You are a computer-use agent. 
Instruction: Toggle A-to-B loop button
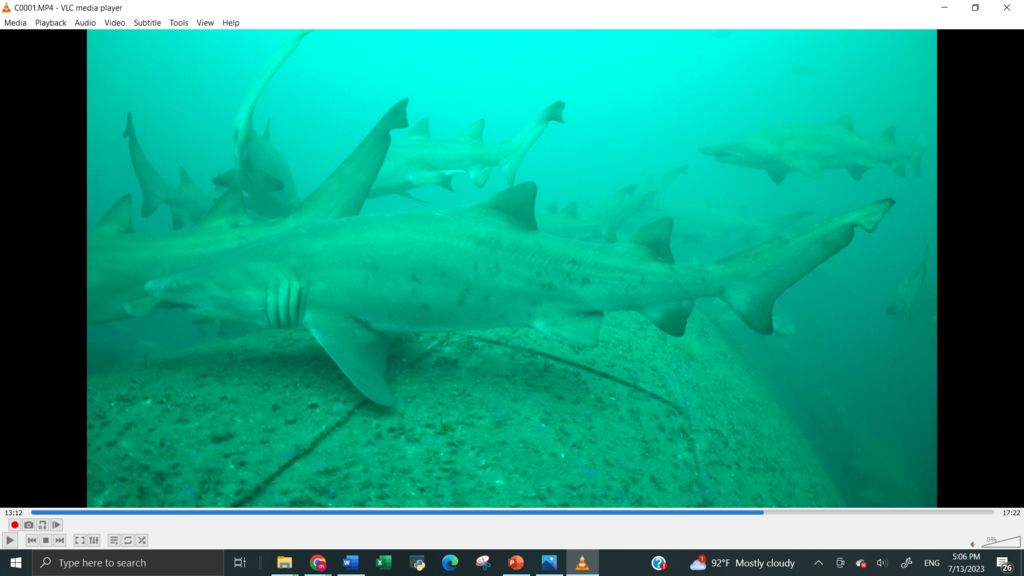click(x=42, y=525)
